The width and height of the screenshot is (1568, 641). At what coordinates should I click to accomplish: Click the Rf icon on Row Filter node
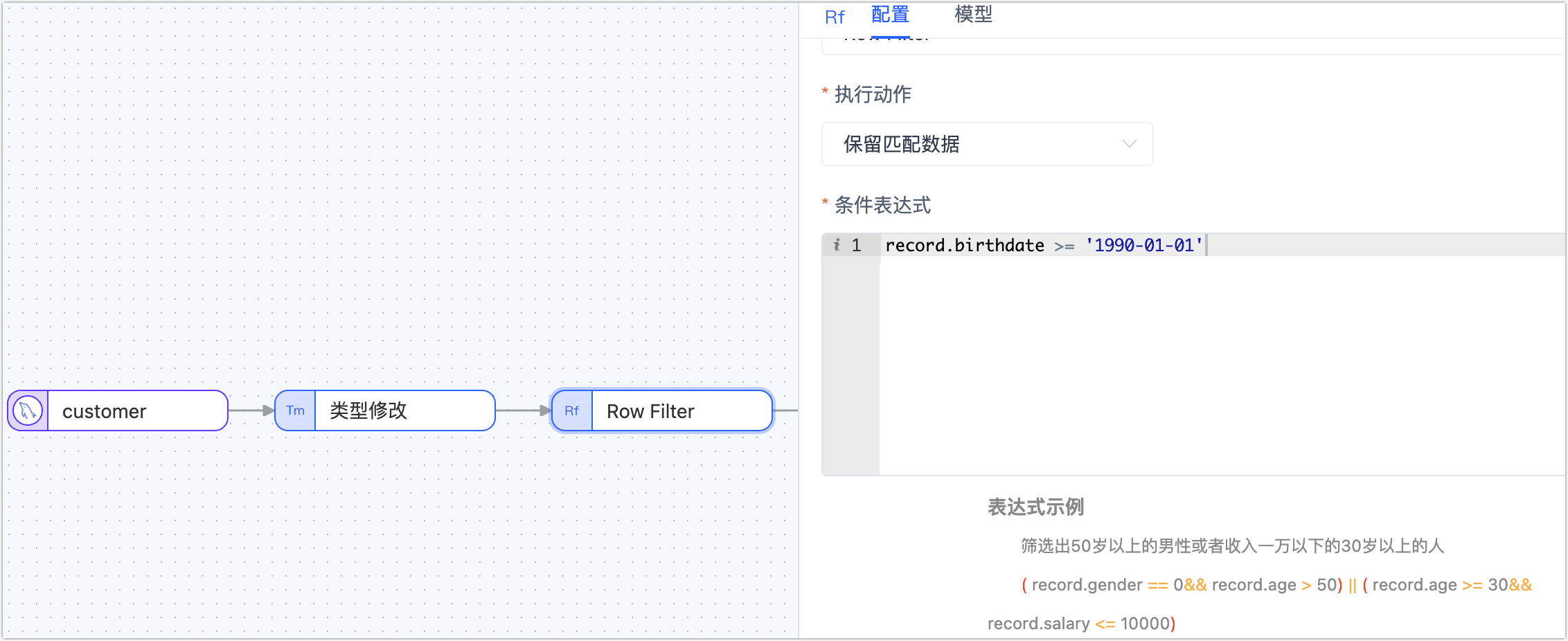pyautogui.click(x=571, y=410)
